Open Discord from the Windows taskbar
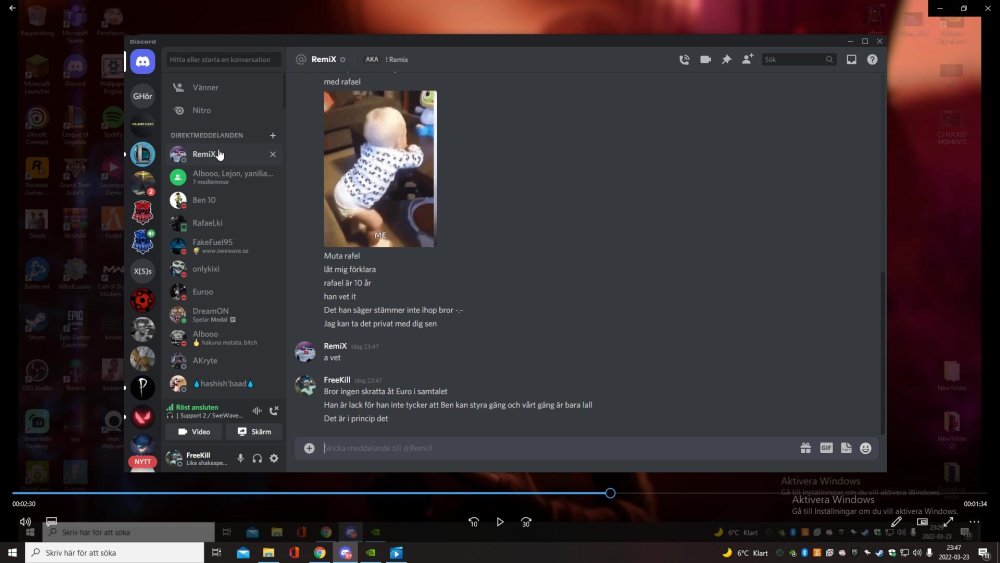 click(x=345, y=553)
